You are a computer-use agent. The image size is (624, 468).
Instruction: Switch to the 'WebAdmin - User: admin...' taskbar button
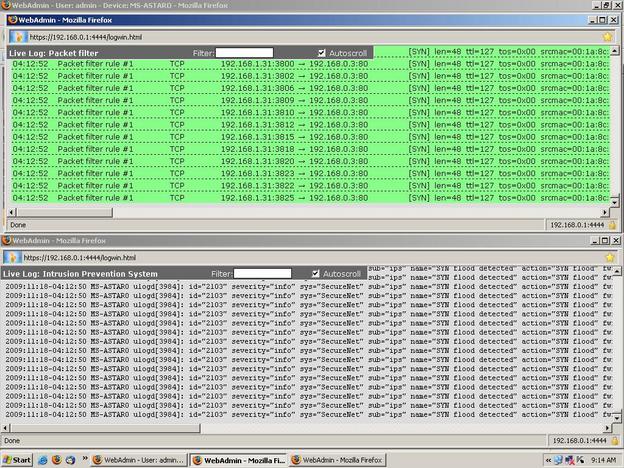point(139,460)
